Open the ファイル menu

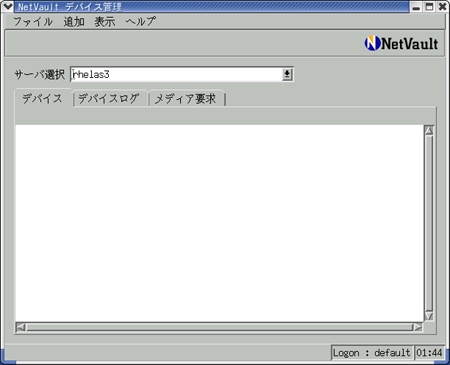pos(33,22)
